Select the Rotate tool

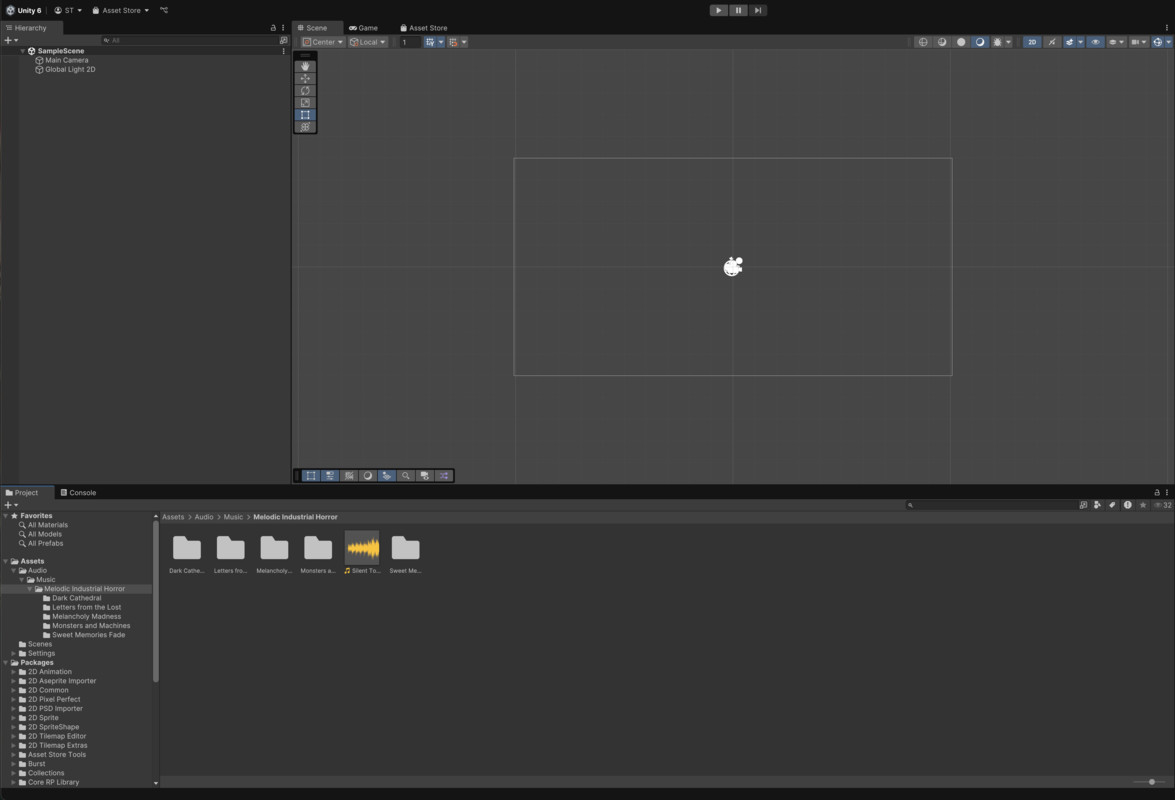(305, 91)
